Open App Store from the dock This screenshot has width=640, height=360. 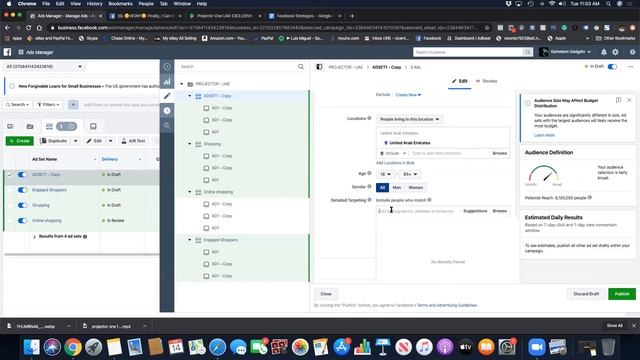tap(341, 347)
